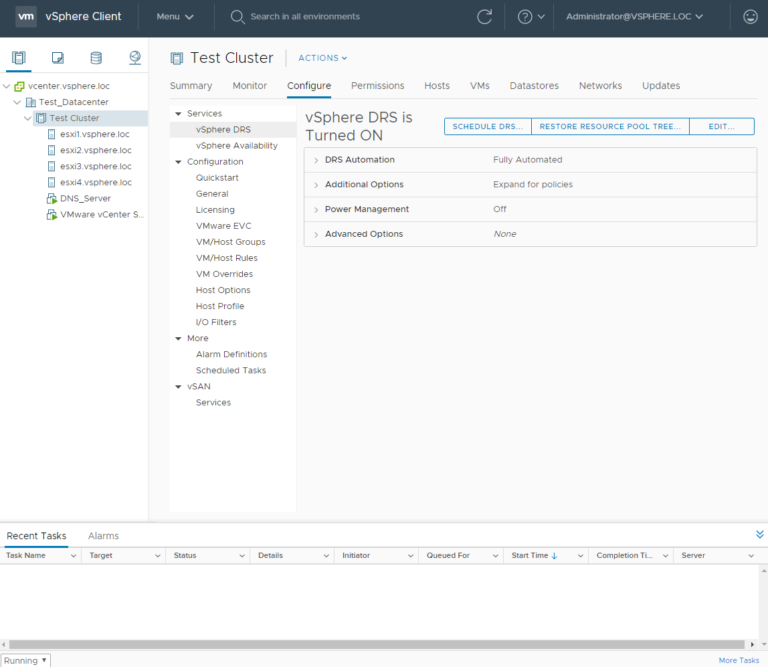Switch to the Permissions tab
Screen dimensions: 768x667
[378, 86]
